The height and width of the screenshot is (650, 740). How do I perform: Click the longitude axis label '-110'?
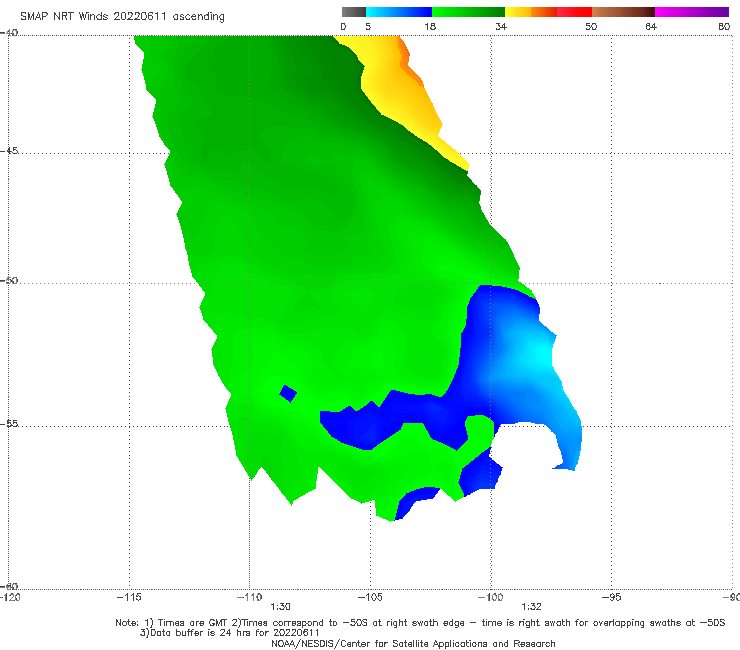click(249, 597)
